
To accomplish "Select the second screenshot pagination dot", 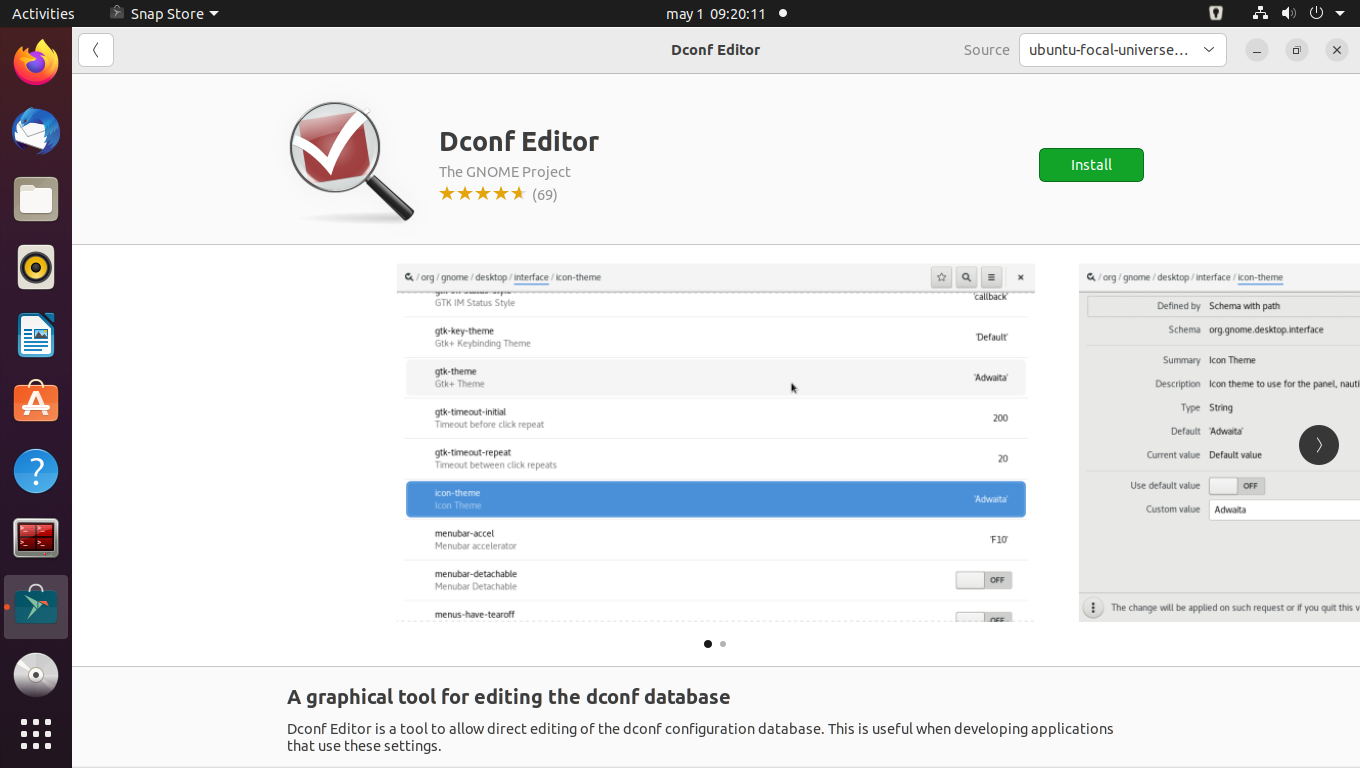I will tap(723, 644).
